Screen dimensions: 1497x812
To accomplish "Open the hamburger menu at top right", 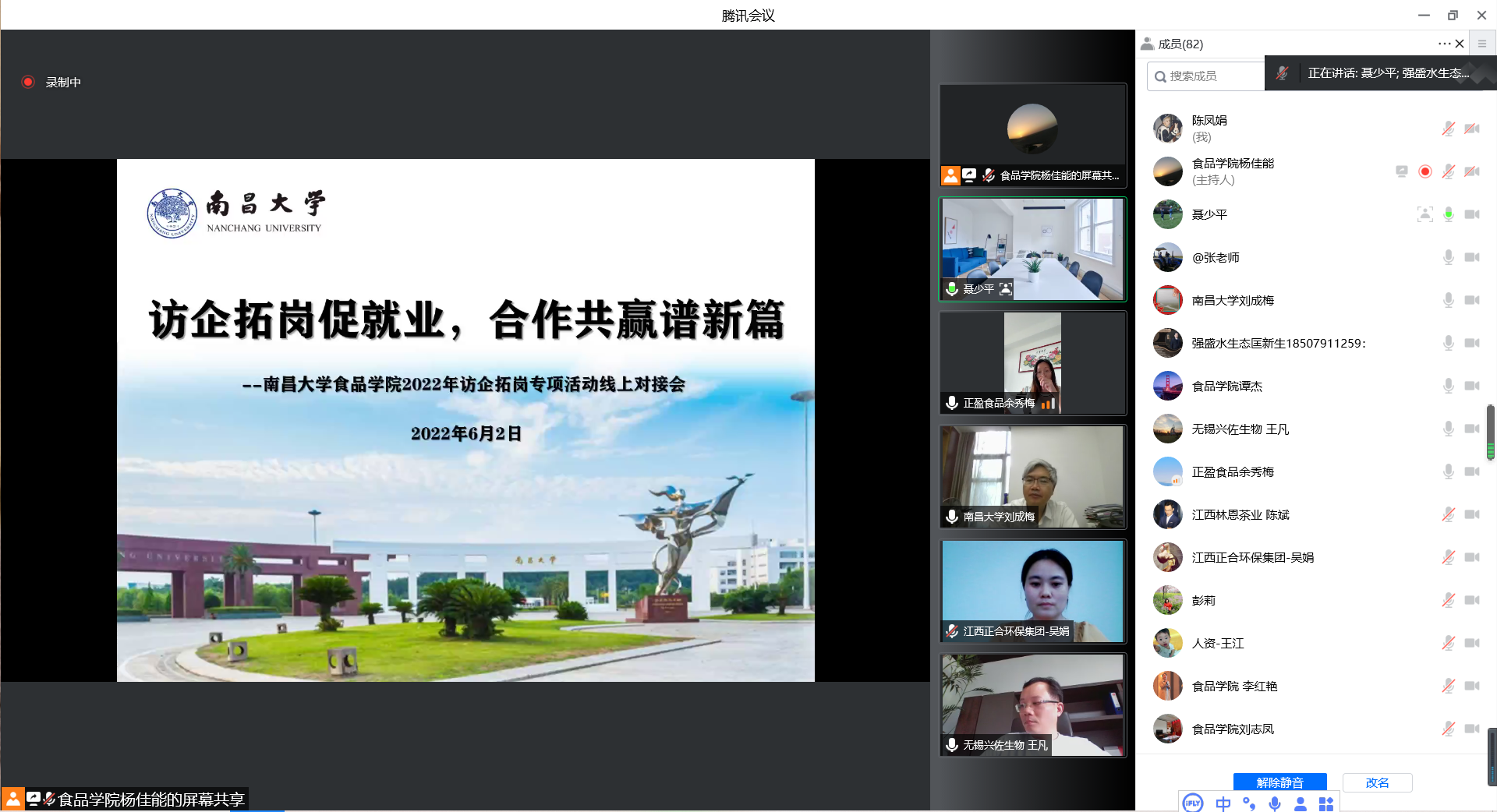I will (x=1482, y=43).
